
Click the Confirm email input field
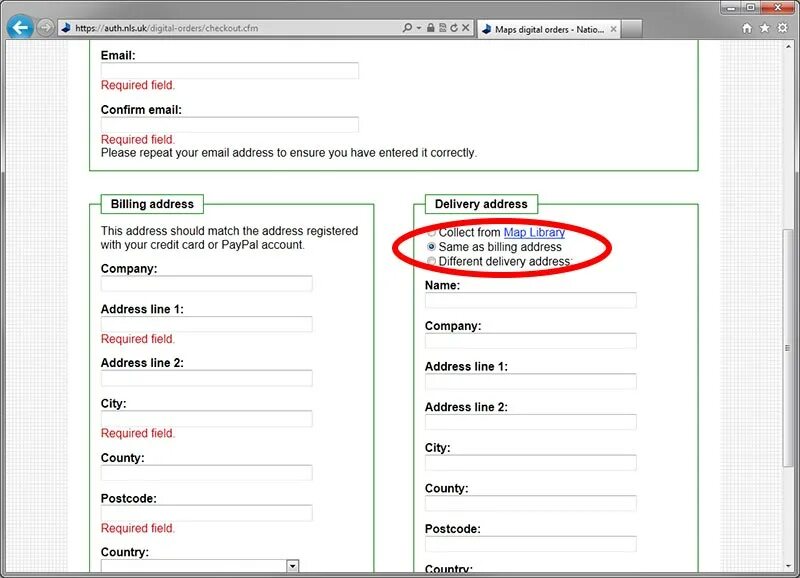(x=230, y=124)
